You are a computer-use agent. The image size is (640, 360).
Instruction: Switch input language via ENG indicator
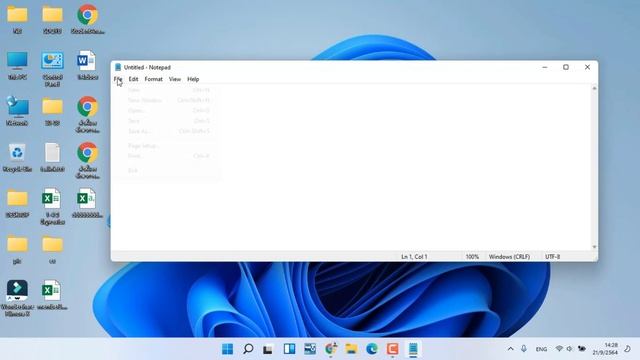(x=541, y=349)
